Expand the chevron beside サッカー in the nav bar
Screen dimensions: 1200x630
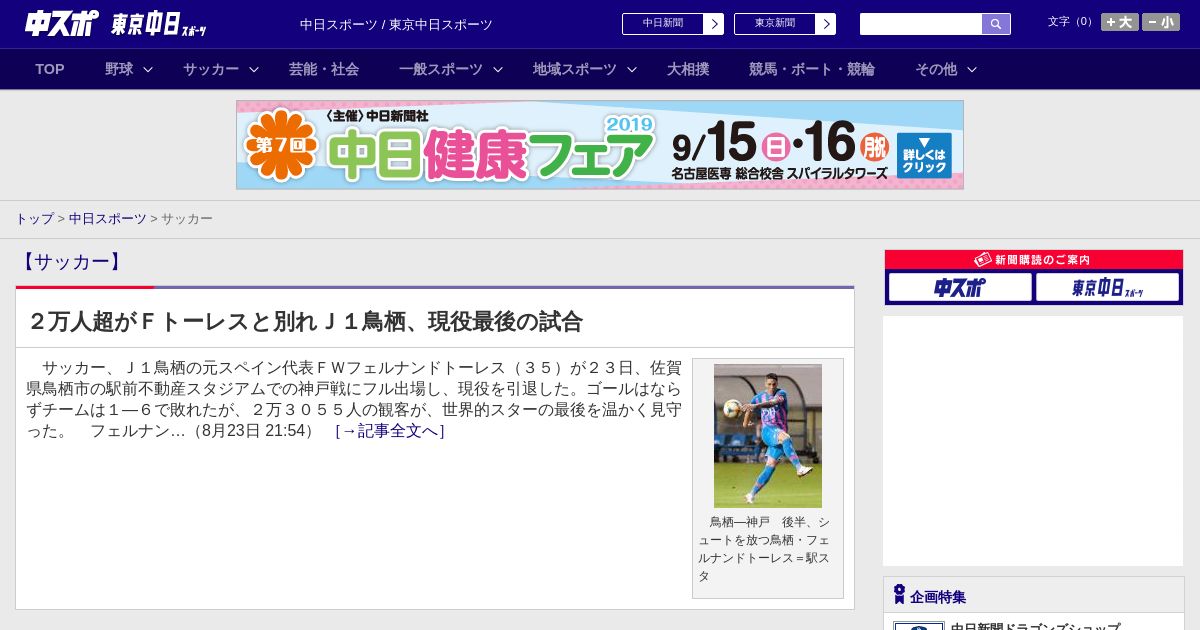254,69
